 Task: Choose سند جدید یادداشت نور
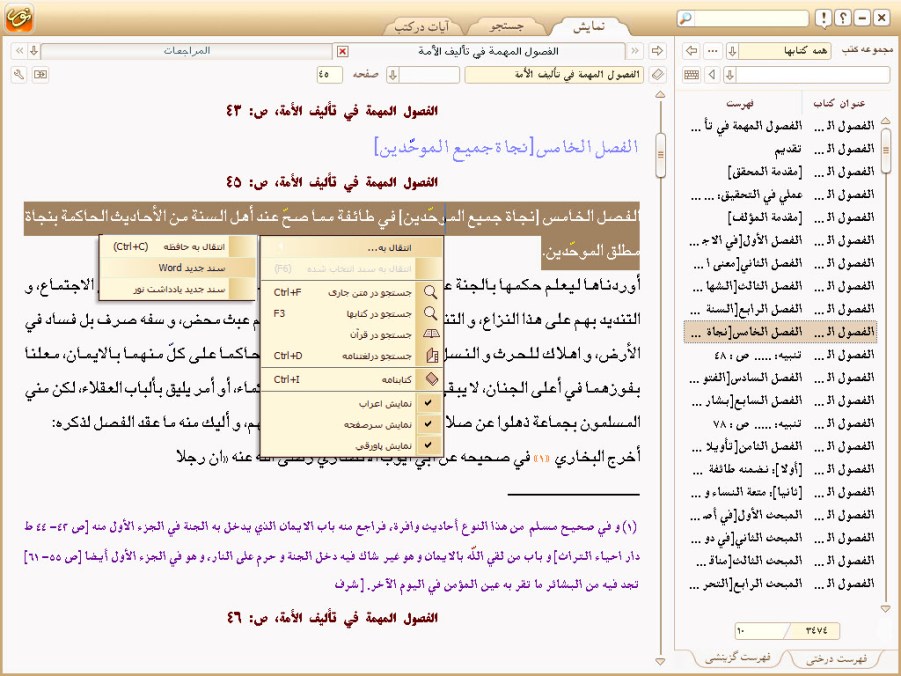[178, 289]
